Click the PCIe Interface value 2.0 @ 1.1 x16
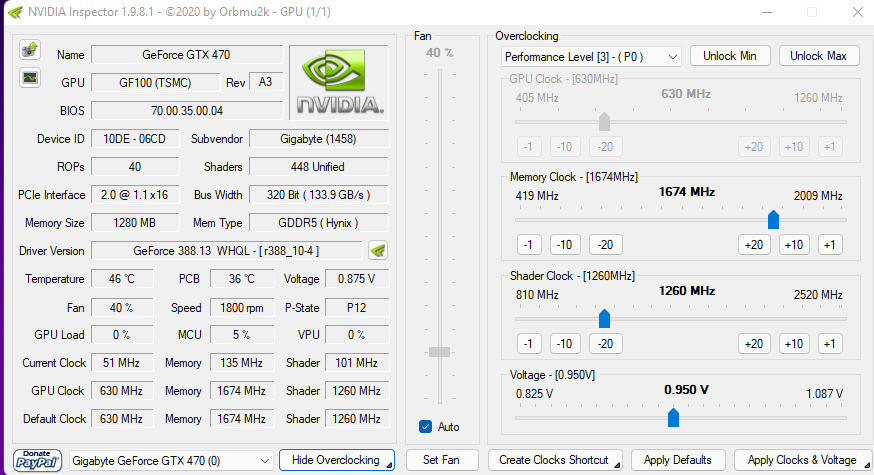 (x=135, y=195)
